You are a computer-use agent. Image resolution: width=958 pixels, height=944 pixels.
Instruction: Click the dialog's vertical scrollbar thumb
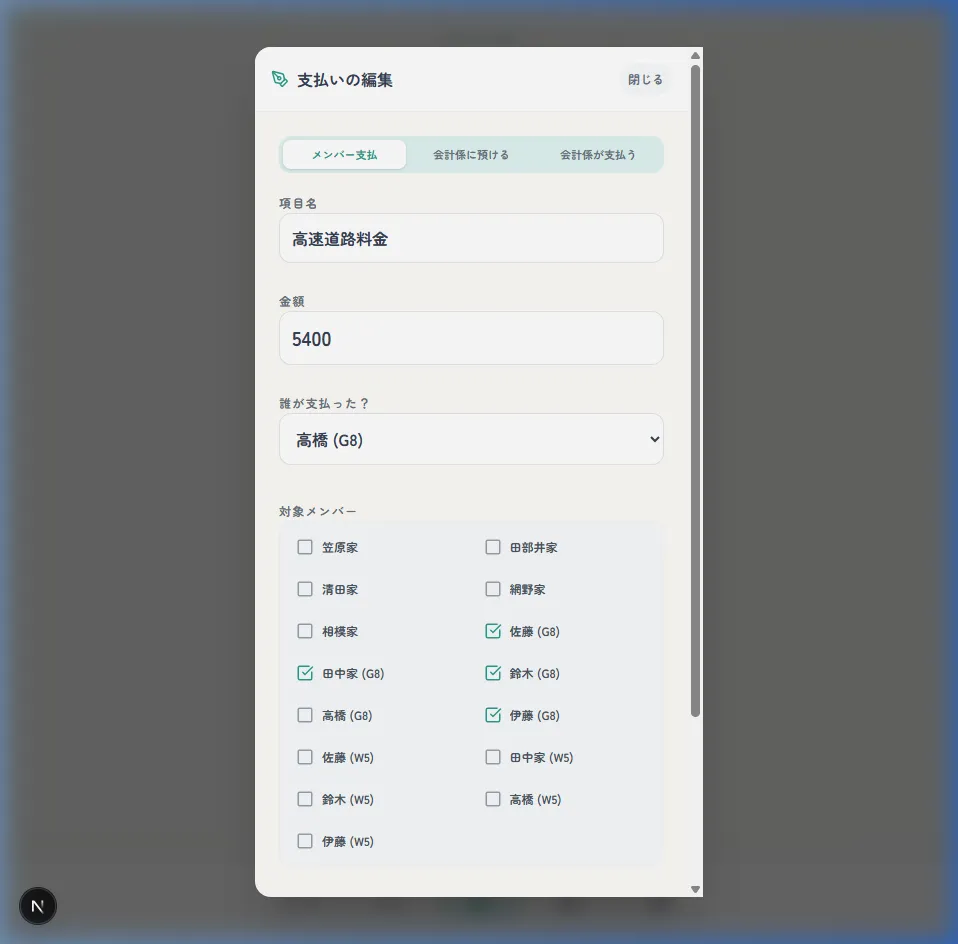click(695, 391)
